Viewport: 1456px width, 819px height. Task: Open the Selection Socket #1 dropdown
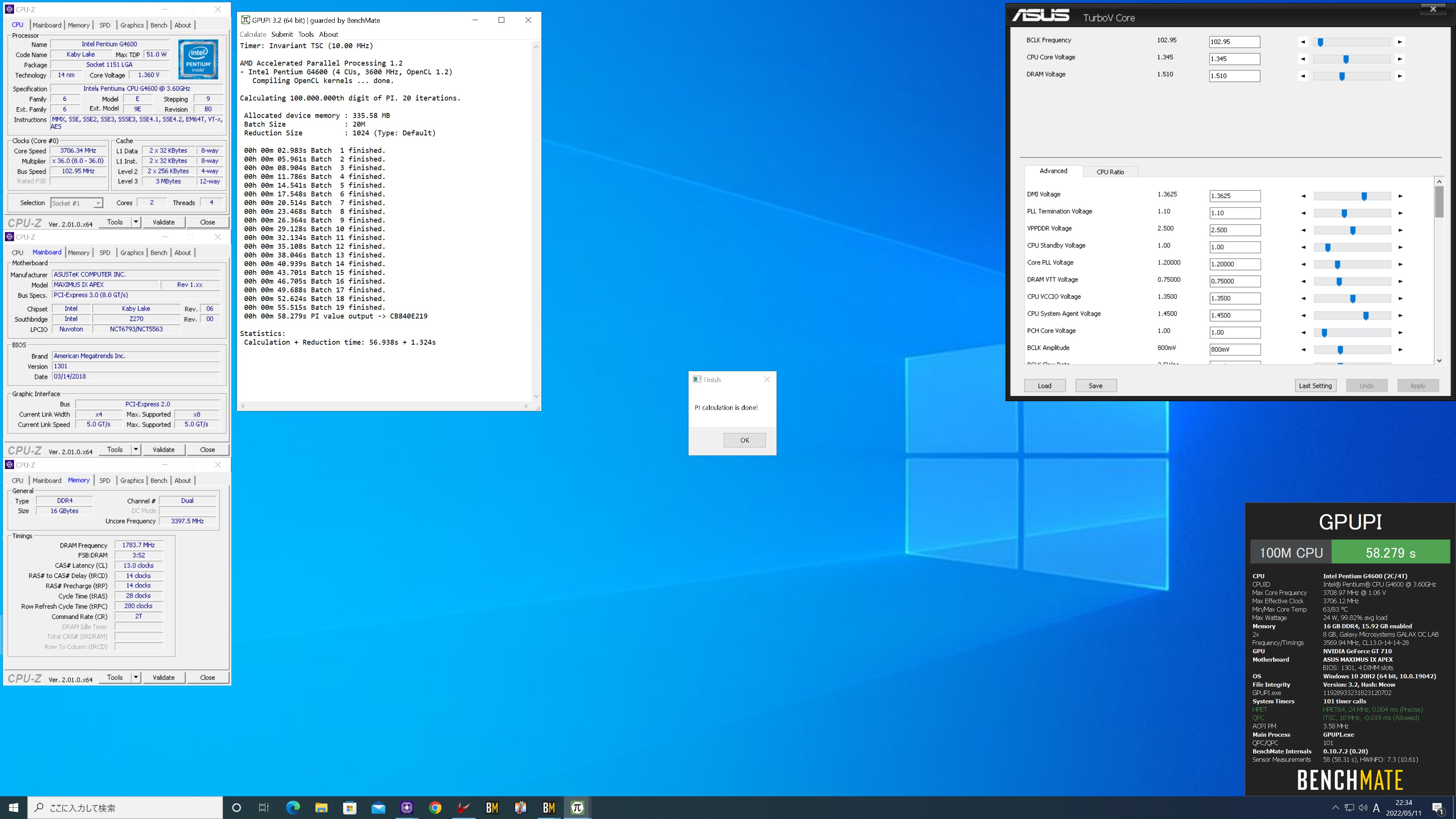(76, 203)
